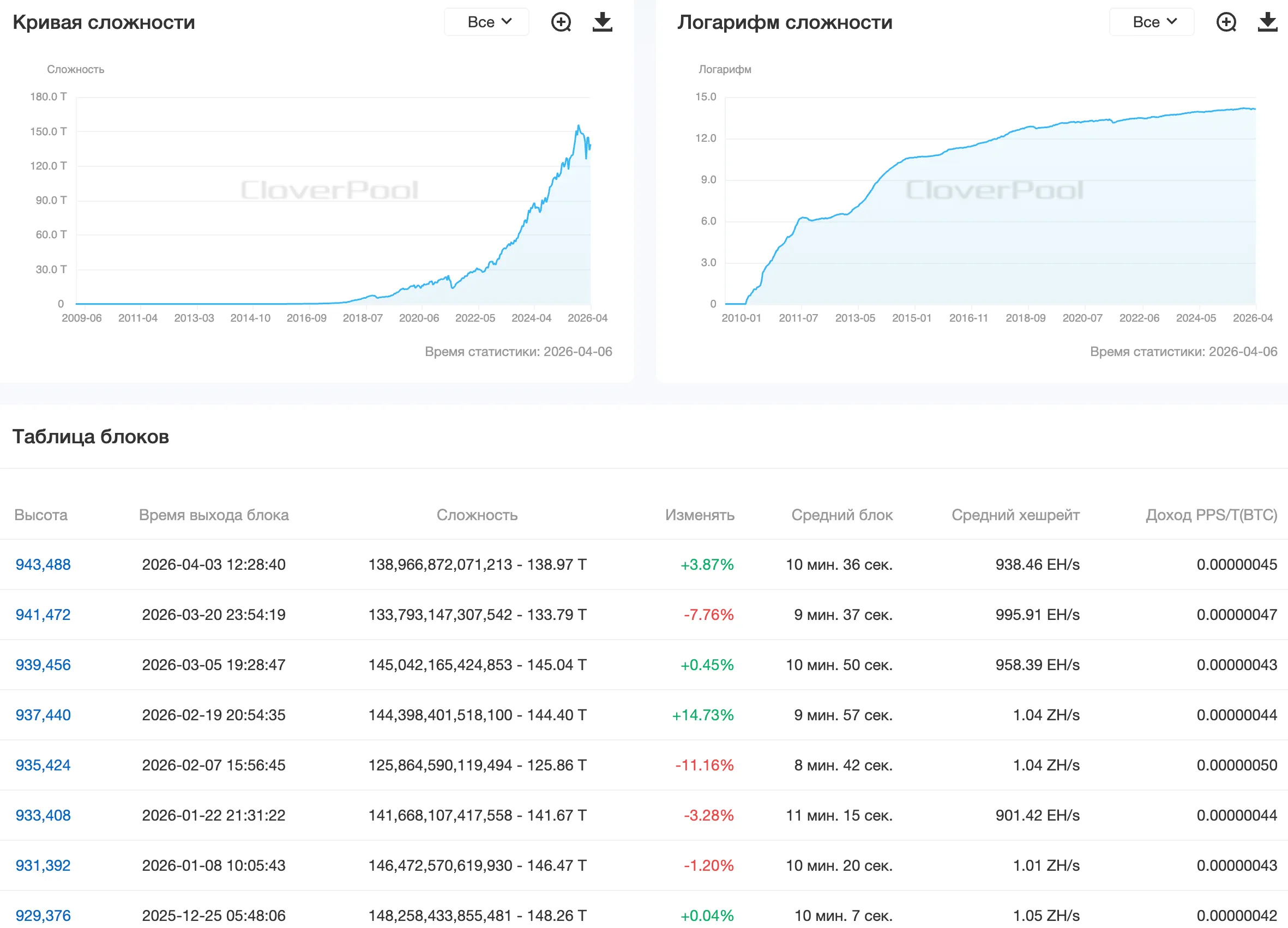The image size is (1288, 928).
Task: Open block height 931,392
Action: [43, 865]
